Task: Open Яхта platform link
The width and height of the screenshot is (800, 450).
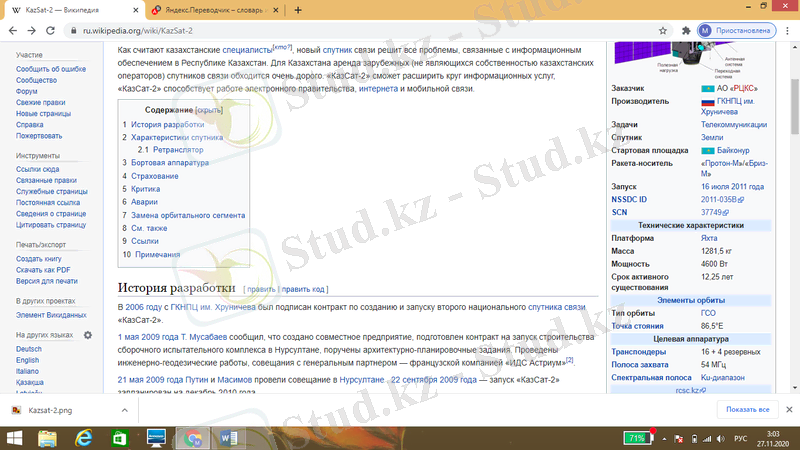Action: click(709, 238)
